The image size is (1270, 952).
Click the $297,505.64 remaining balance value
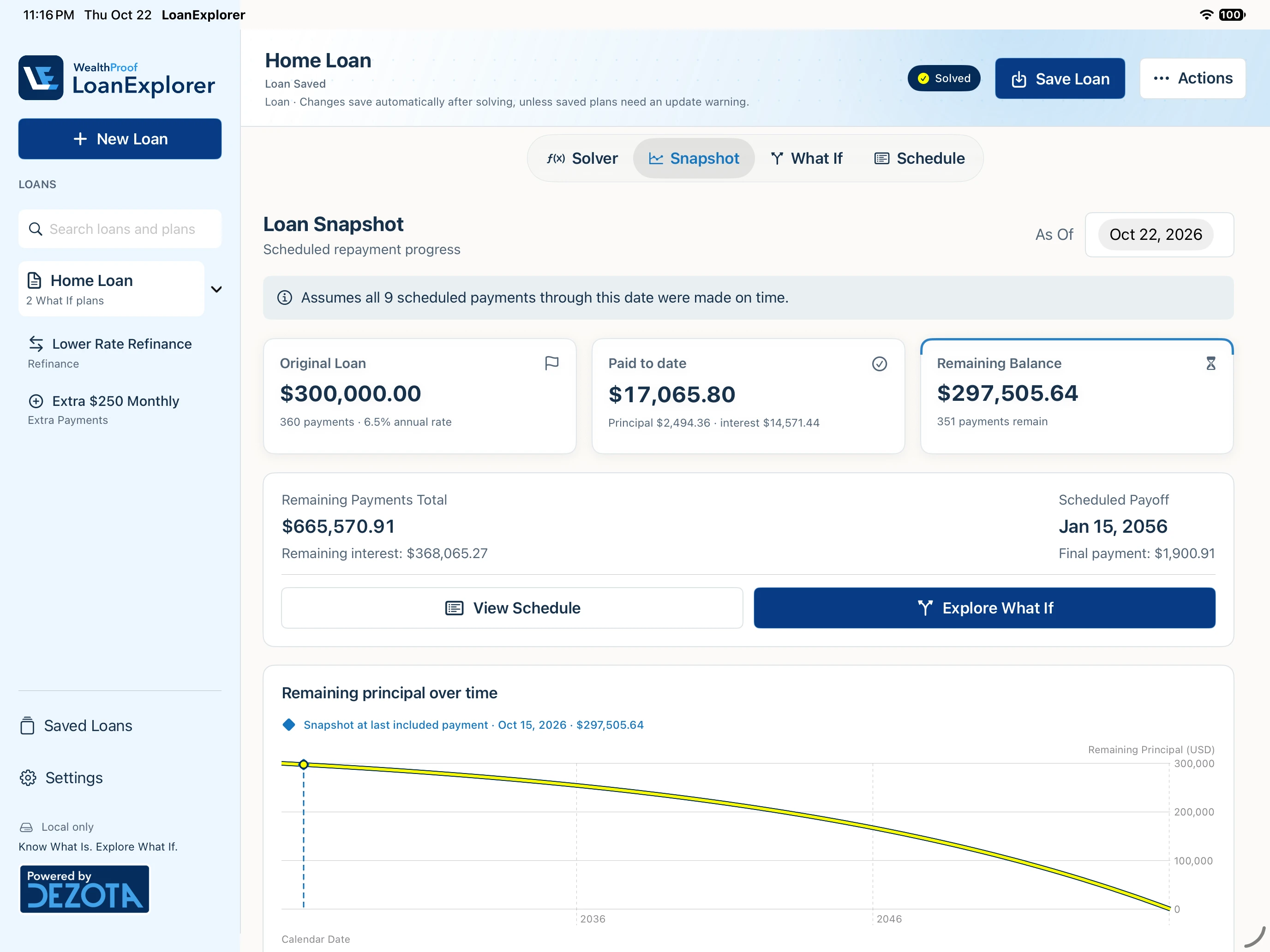tap(1007, 393)
